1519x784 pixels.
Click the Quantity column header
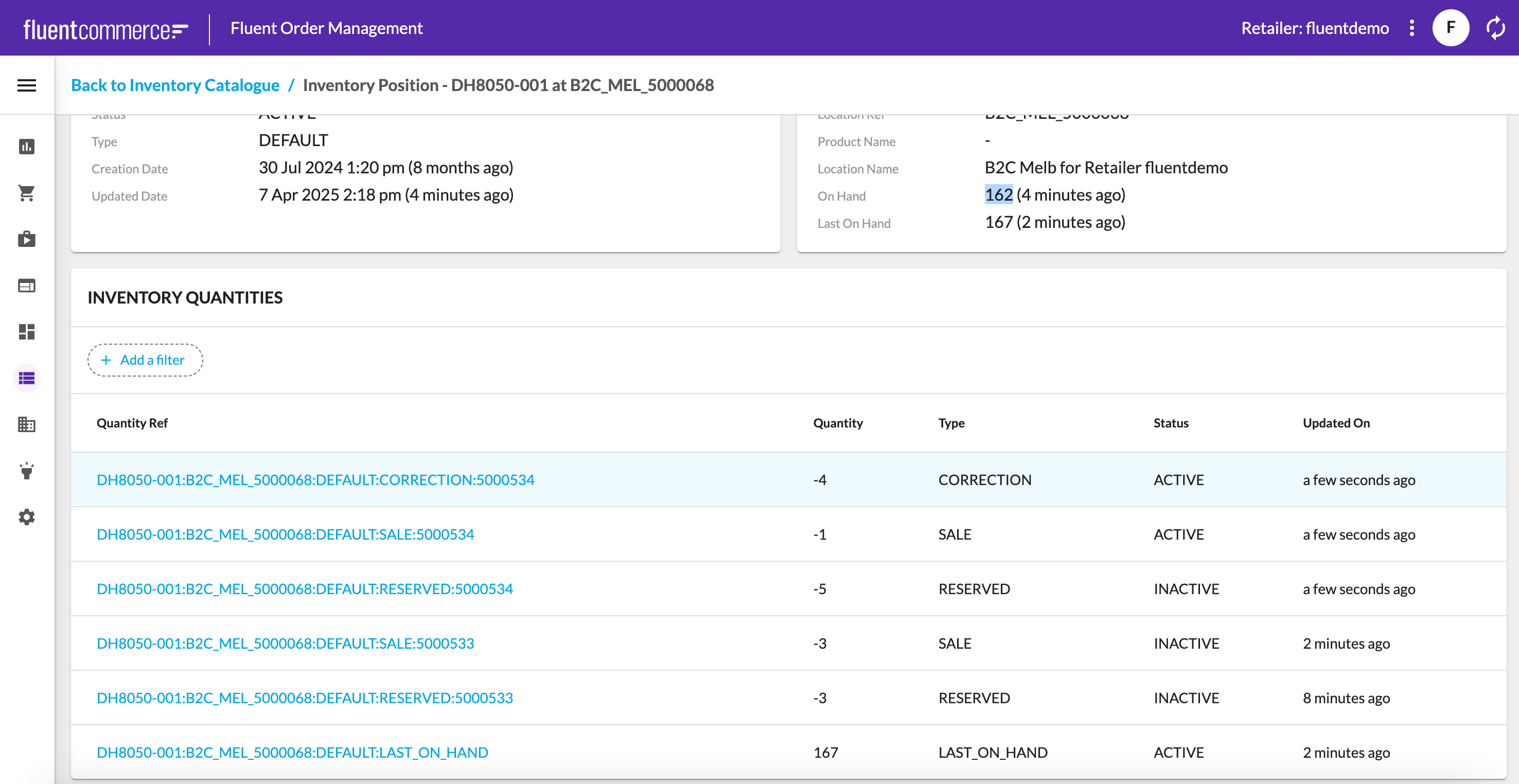point(837,423)
